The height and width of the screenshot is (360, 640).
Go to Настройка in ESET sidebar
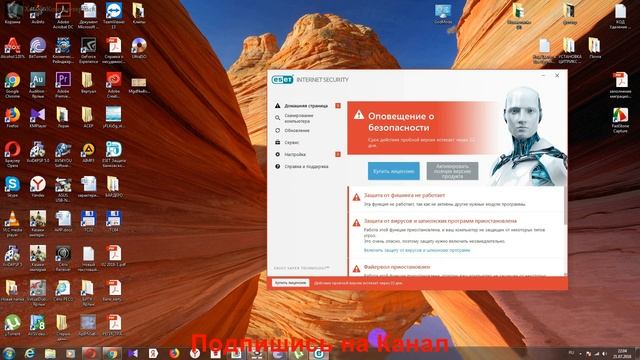coord(295,155)
